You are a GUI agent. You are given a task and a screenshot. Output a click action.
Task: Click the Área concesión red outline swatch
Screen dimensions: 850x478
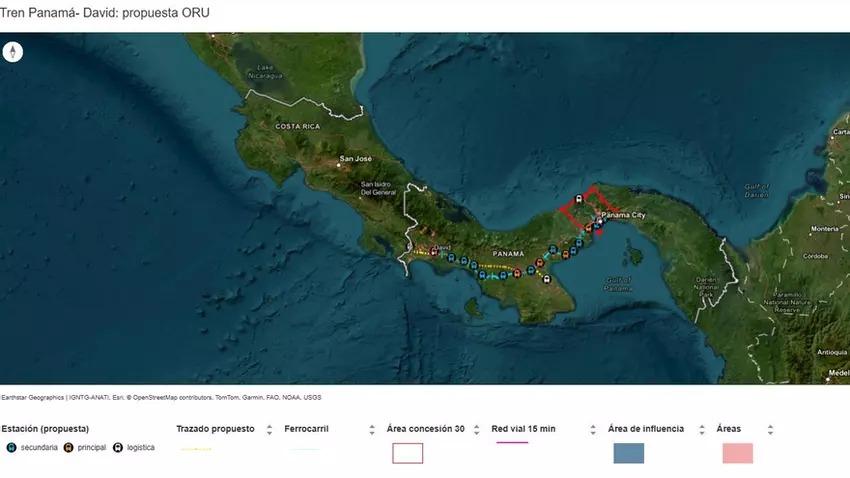pyautogui.click(x=407, y=453)
